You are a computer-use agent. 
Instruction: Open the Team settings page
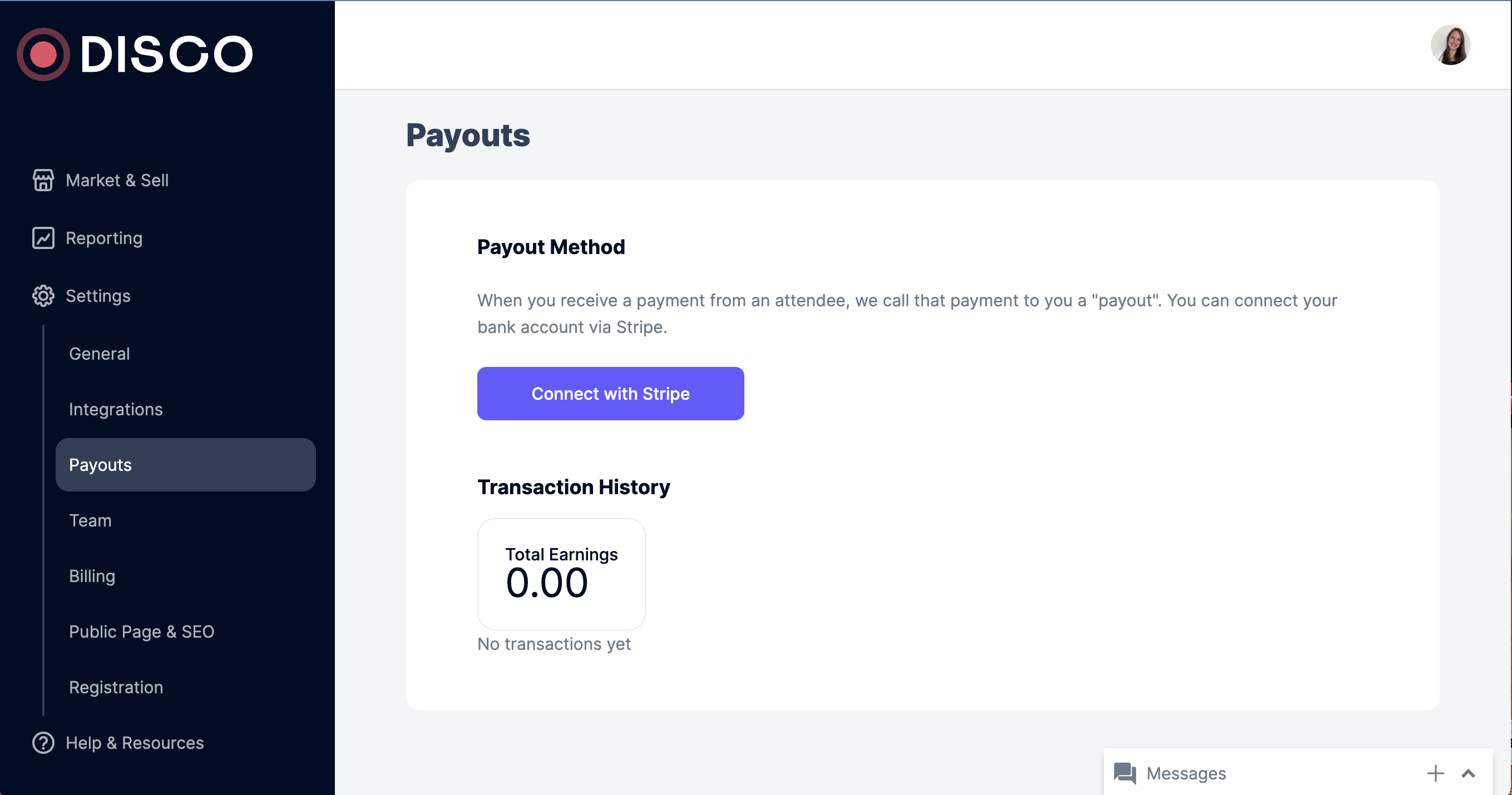pos(90,520)
